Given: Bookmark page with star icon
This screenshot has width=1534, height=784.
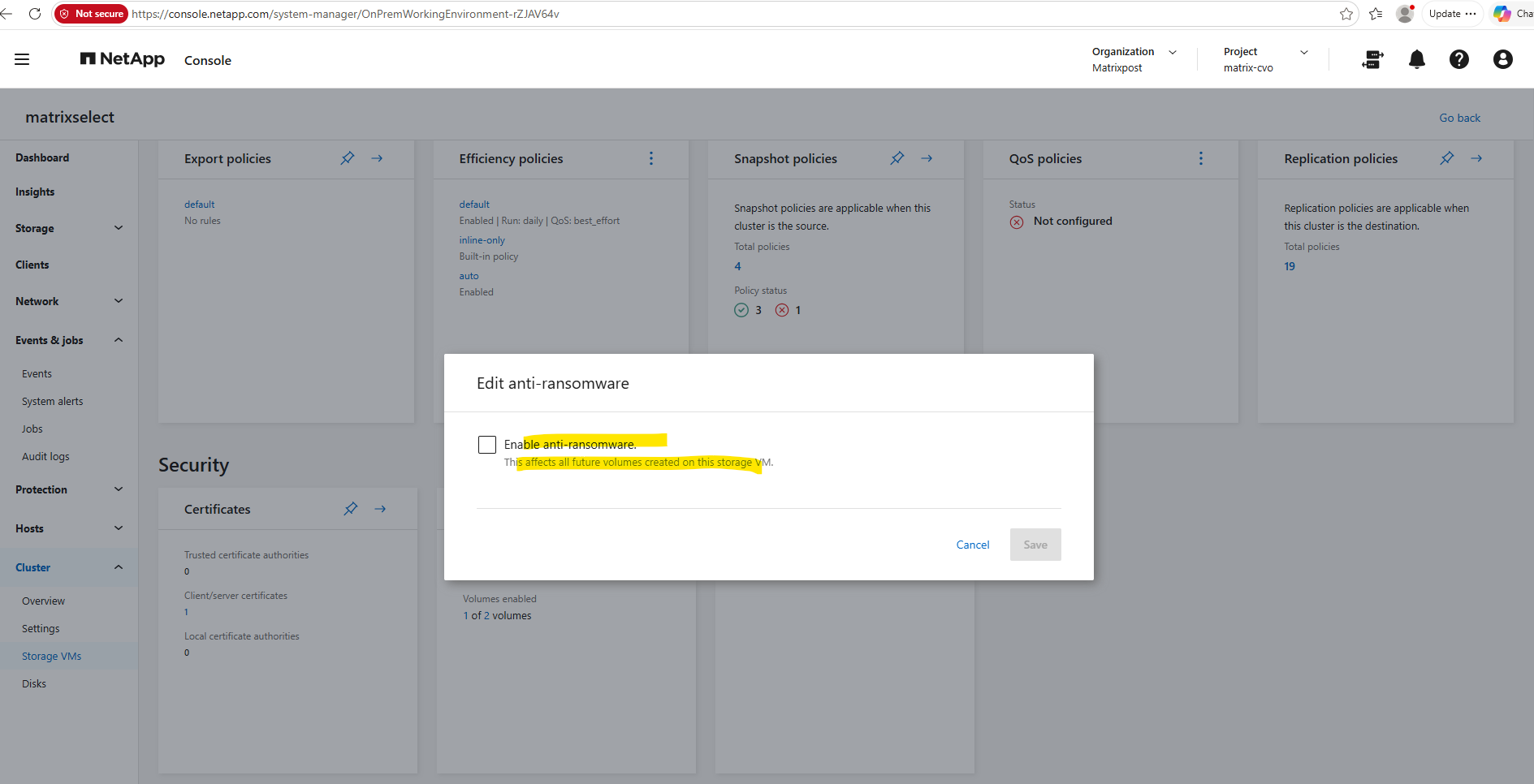Looking at the screenshot, I should [x=1346, y=14].
